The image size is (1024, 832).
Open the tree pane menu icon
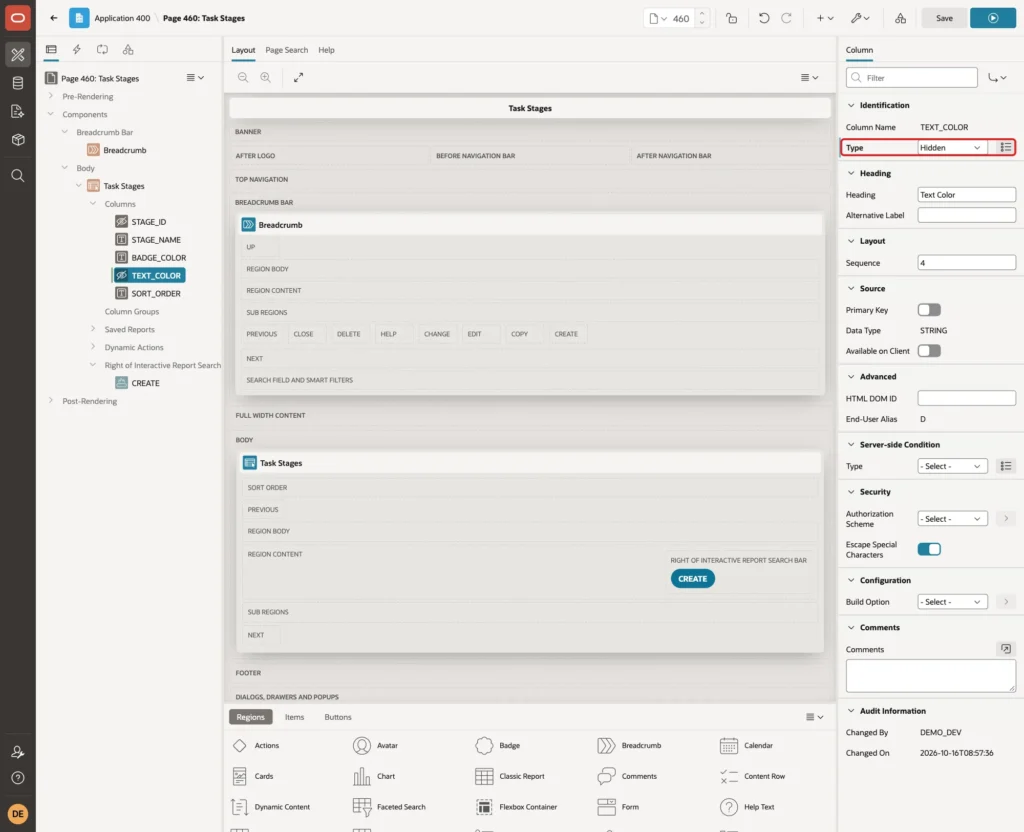point(195,78)
